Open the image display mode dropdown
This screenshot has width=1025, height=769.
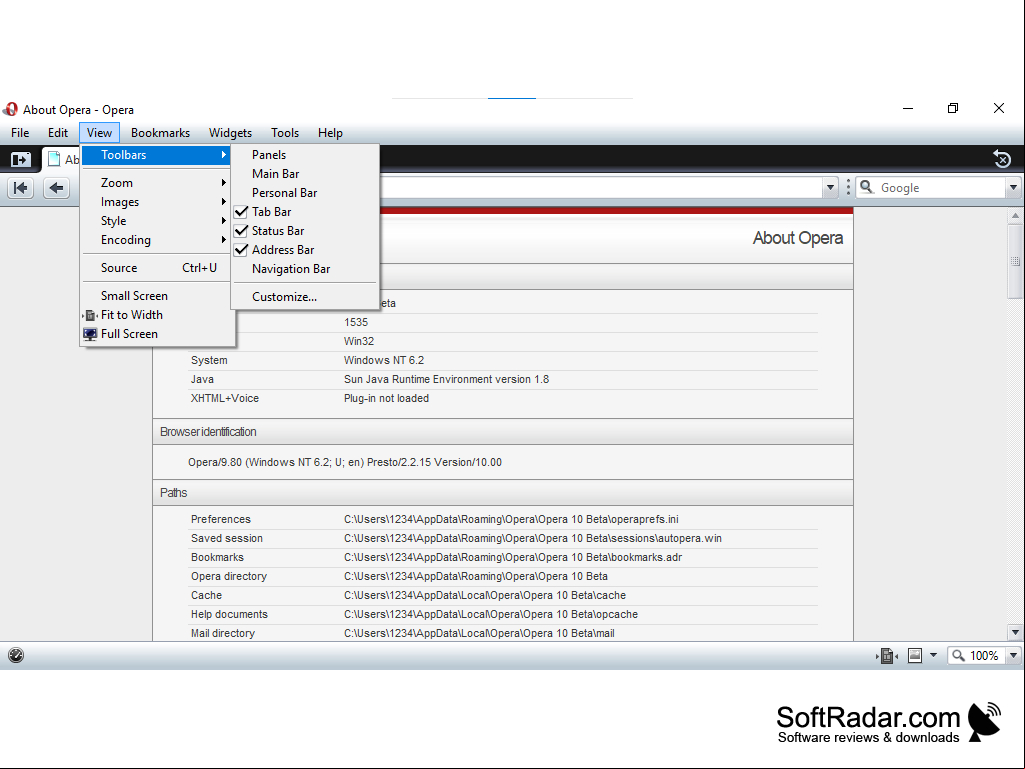[933, 655]
